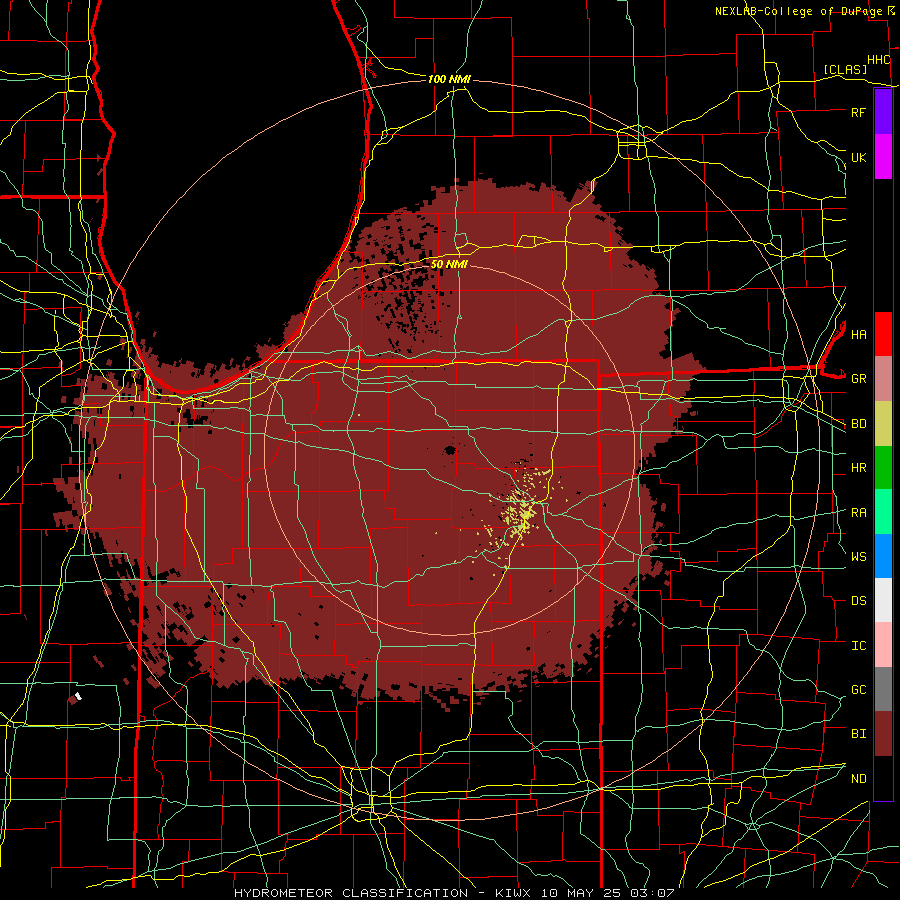Click the GC legend label
The height and width of the screenshot is (900, 900).
[x=858, y=690]
